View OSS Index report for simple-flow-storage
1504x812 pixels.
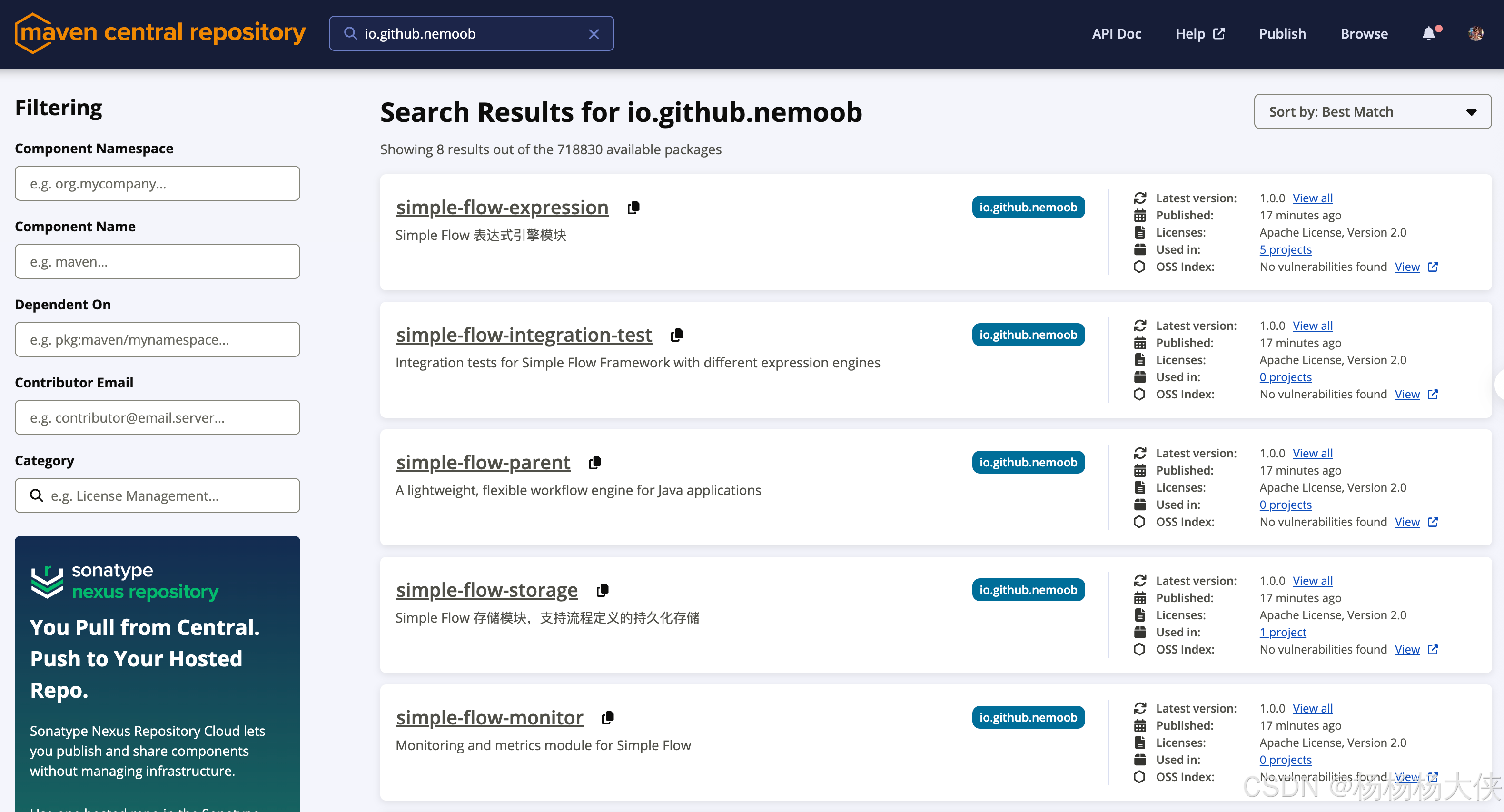1407,649
